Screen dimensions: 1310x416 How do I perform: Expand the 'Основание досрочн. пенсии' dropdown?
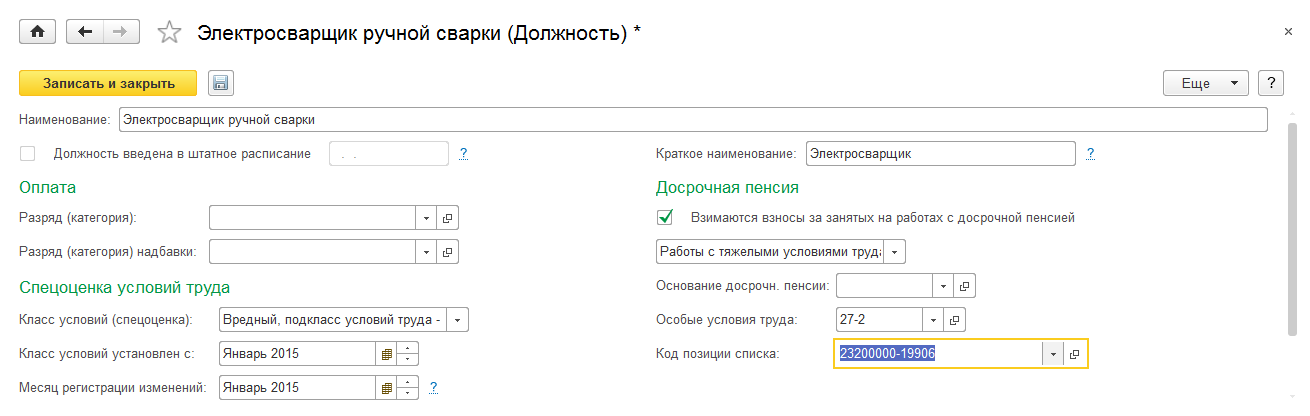pyautogui.click(x=943, y=286)
